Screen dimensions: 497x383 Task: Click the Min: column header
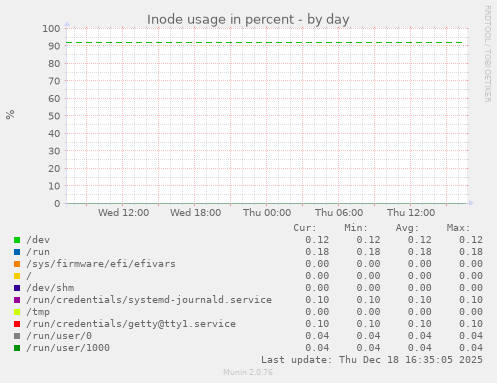[x=356, y=228]
